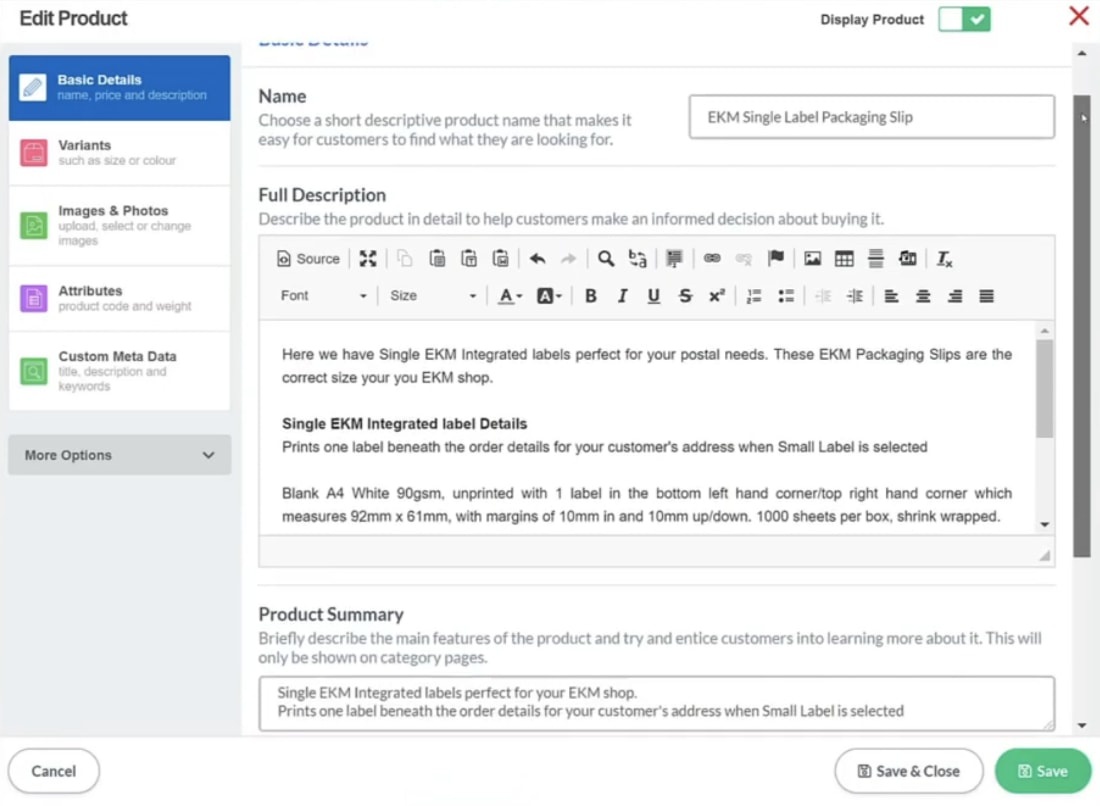Viewport: 1100px width, 806px height.
Task: Center align the text
Action: click(x=923, y=296)
